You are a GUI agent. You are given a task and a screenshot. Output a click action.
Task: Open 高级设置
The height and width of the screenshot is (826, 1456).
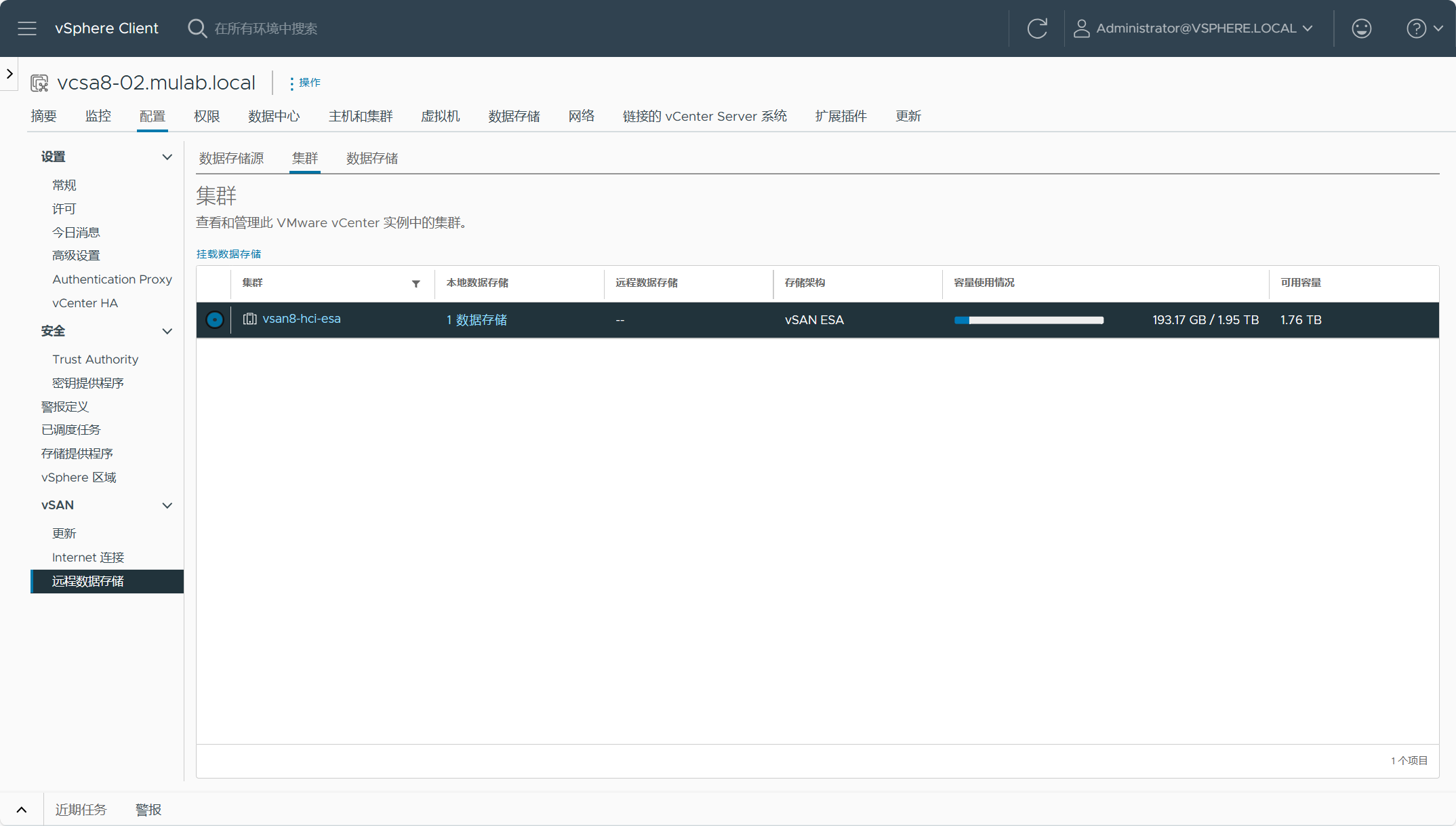pyautogui.click(x=76, y=256)
